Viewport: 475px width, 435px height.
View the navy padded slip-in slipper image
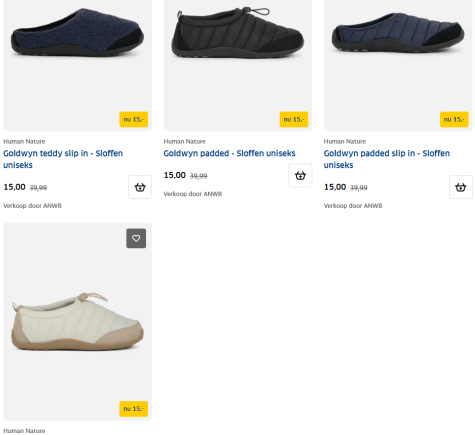[398, 33]
